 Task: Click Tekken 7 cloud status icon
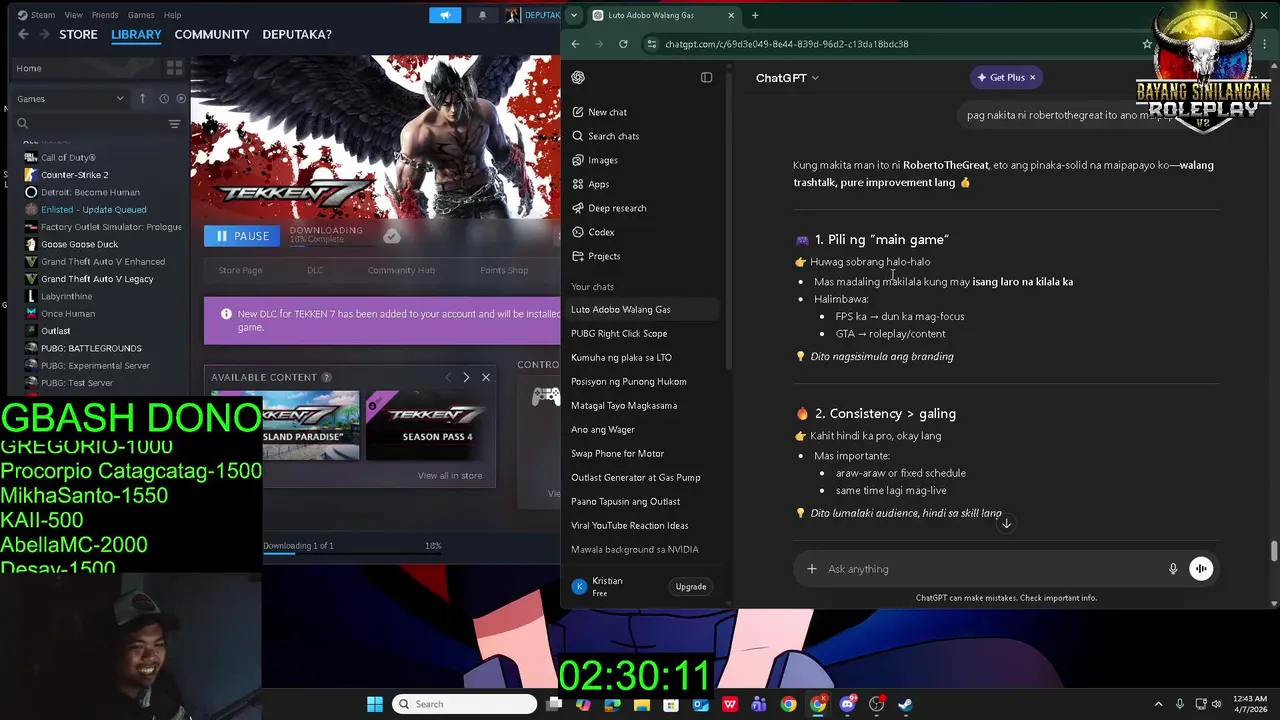[392, 236]
